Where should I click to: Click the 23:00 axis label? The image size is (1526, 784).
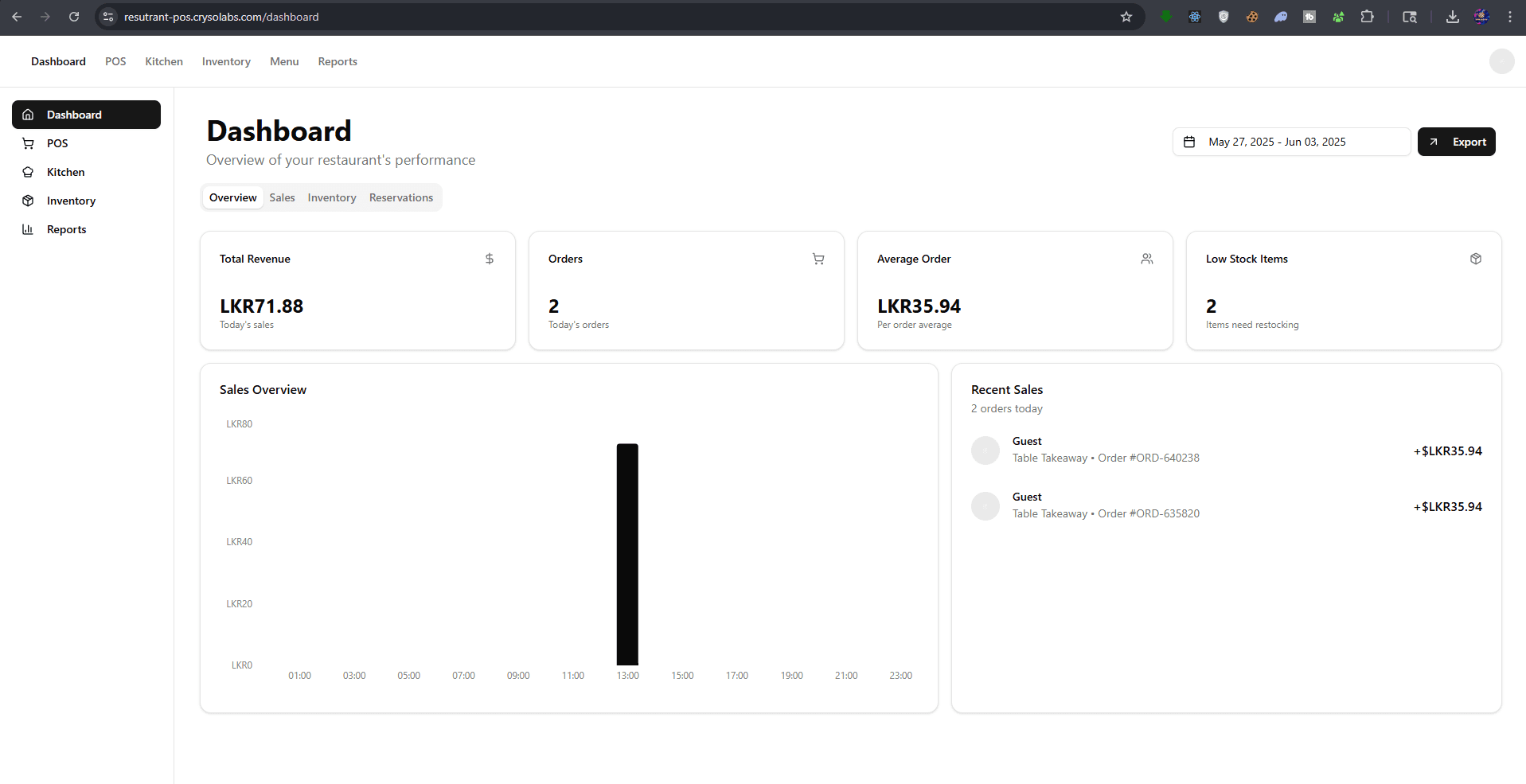900,676
